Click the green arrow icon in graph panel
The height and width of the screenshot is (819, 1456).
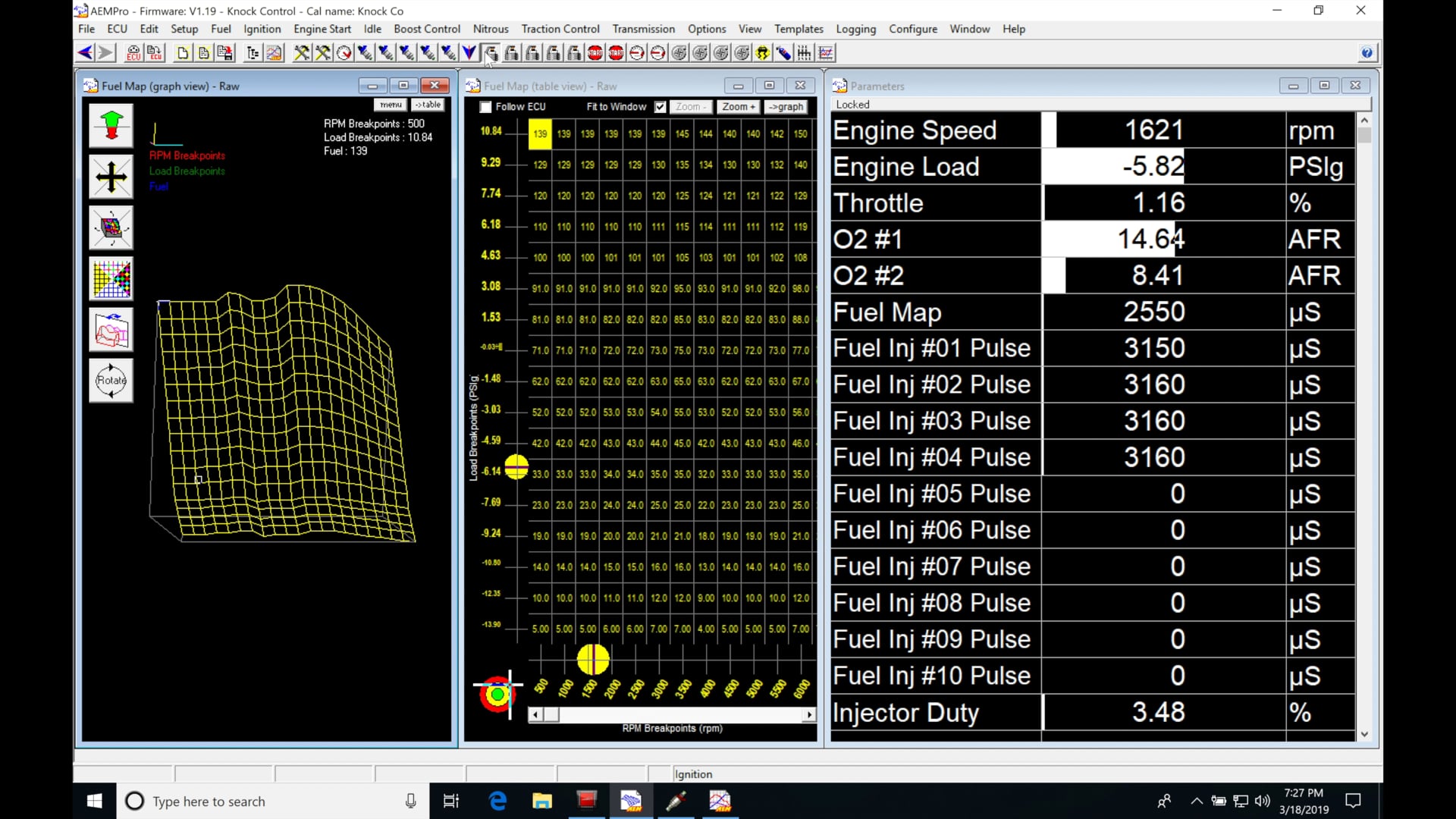tap(111, 126)
